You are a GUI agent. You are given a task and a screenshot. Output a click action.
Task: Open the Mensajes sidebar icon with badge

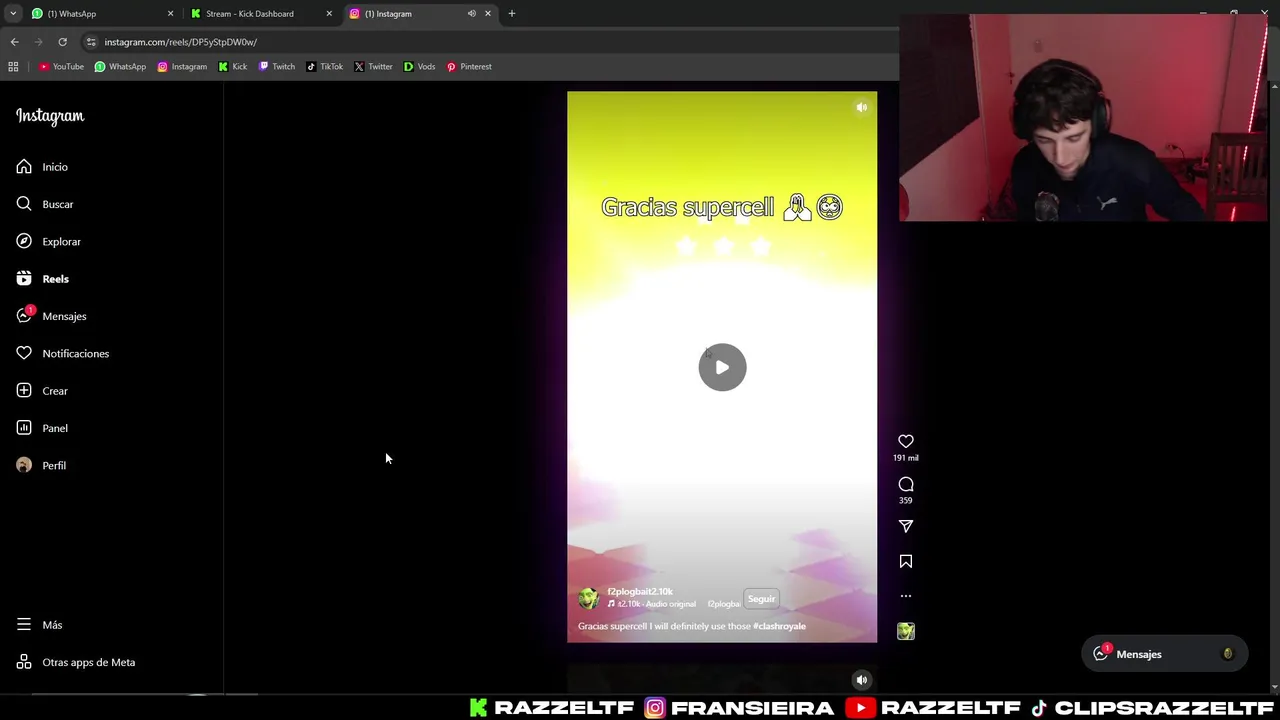pos(24,316)
